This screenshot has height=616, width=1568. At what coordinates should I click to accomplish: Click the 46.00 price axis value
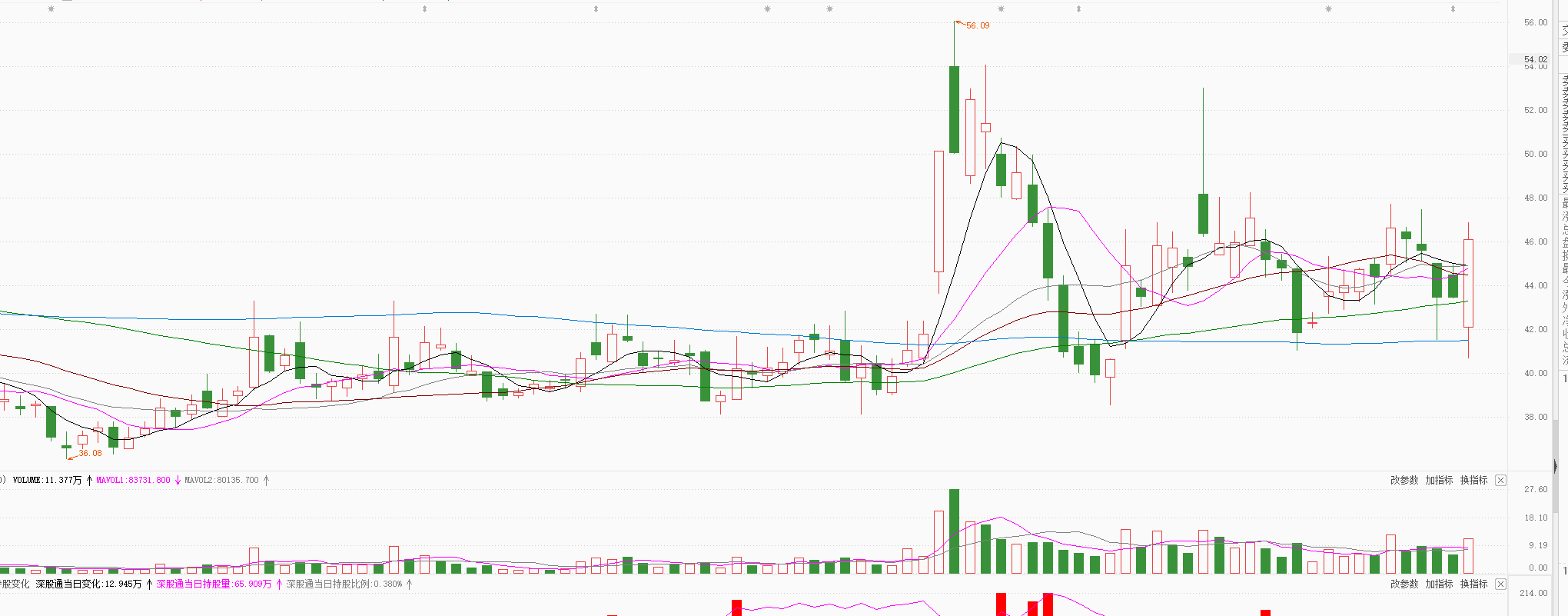(x=1536, y=241)
